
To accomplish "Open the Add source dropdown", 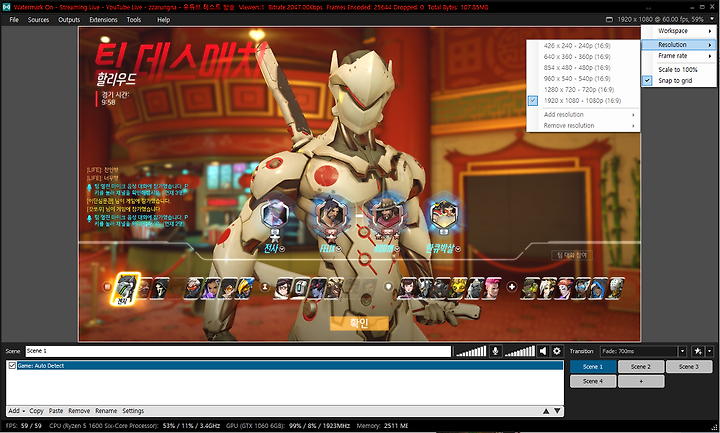I will [17, 411].
